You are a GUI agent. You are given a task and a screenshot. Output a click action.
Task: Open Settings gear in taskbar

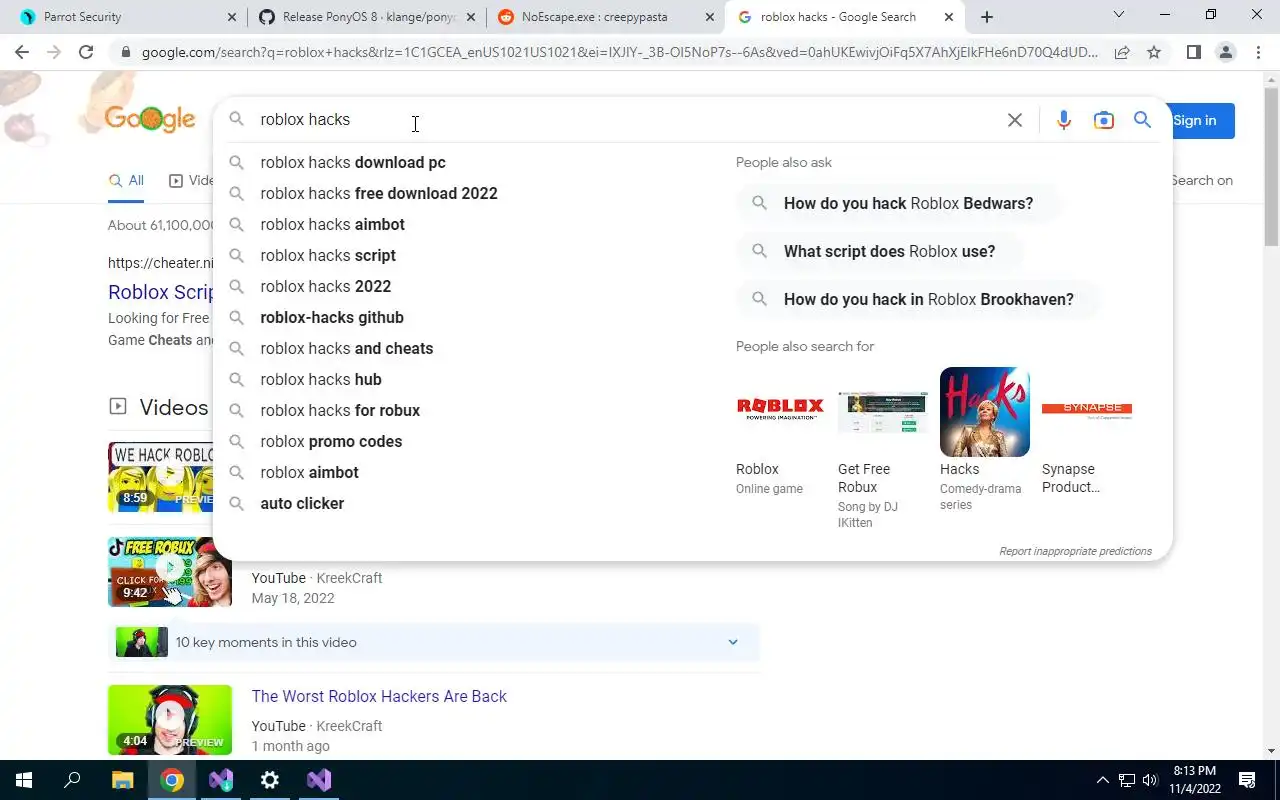[x=270, y=780]
